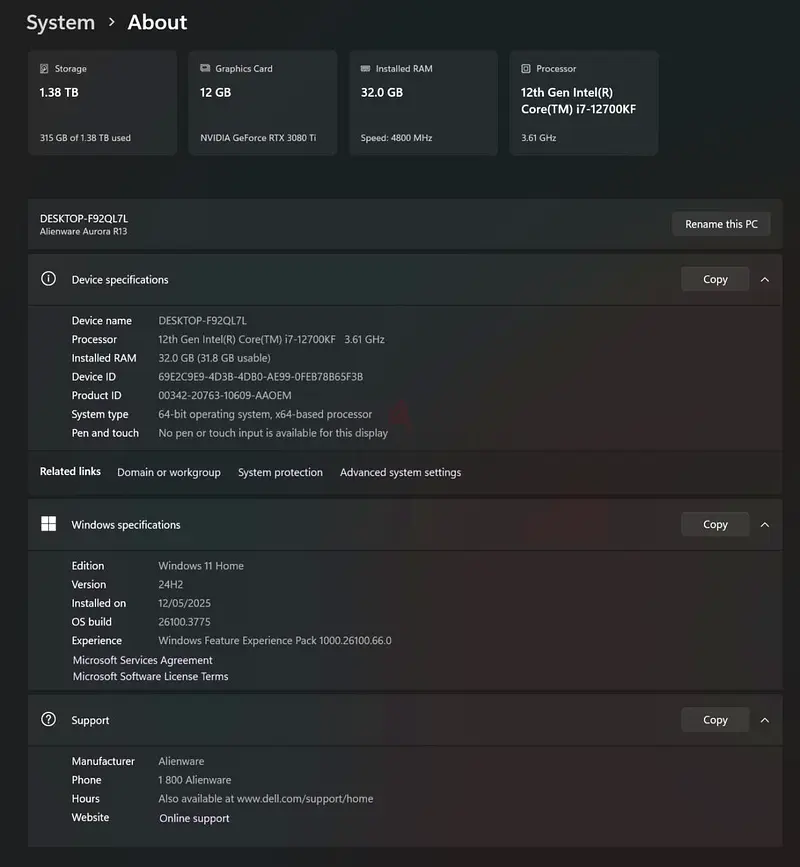Click the OS build value 26100.3775
The width and height of the screenshot is (800, 867).
pyautogui.click(x=184, y=622)
